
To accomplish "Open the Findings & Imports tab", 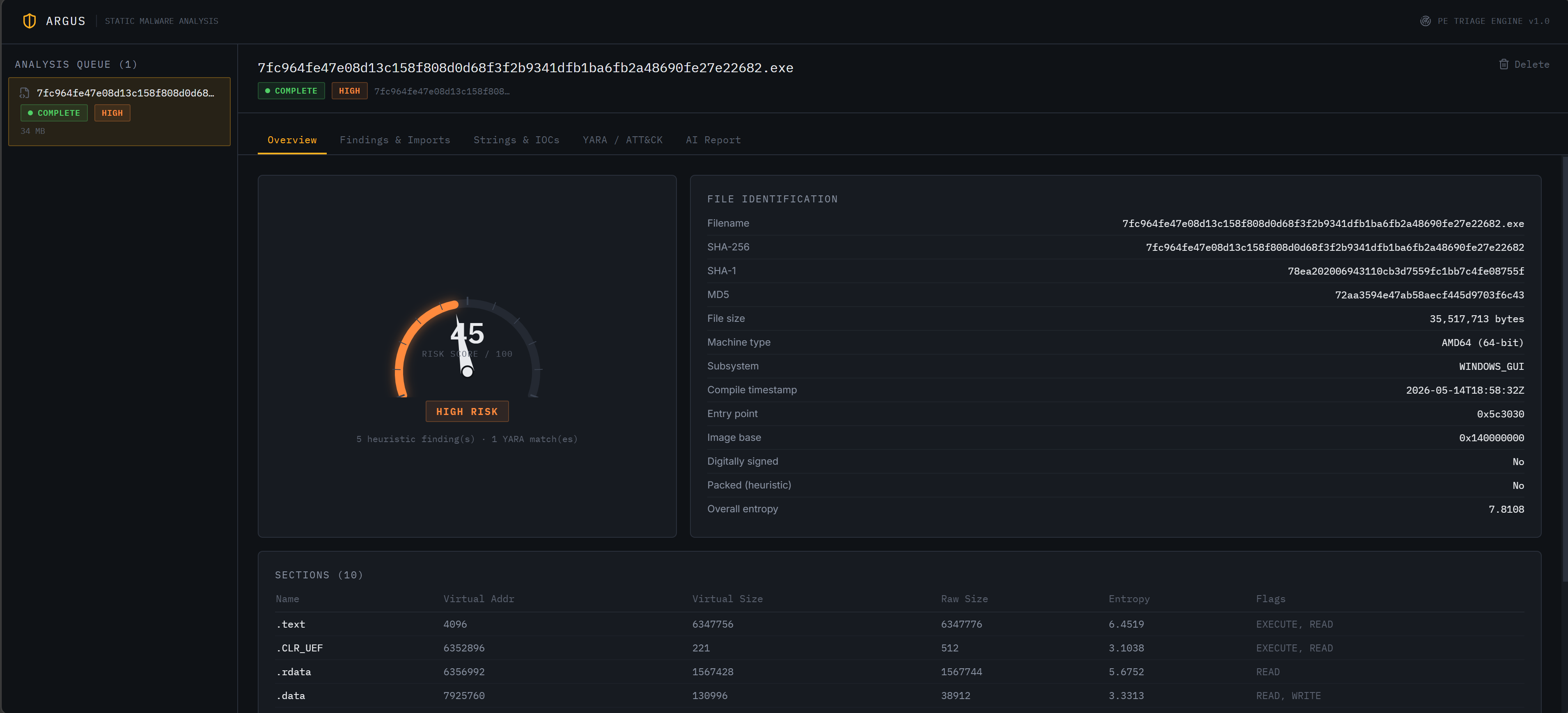I will pyautogui.click(x=394, y=140).
